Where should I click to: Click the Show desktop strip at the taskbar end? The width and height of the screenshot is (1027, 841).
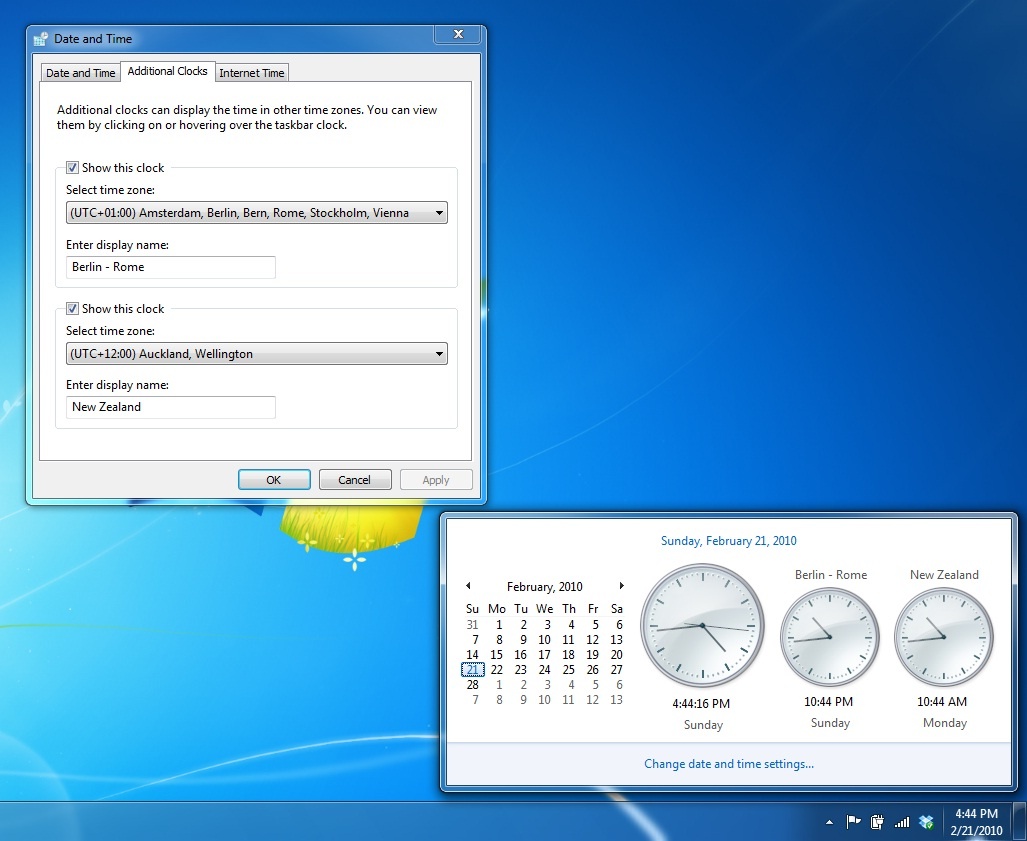pos(1019,821)
